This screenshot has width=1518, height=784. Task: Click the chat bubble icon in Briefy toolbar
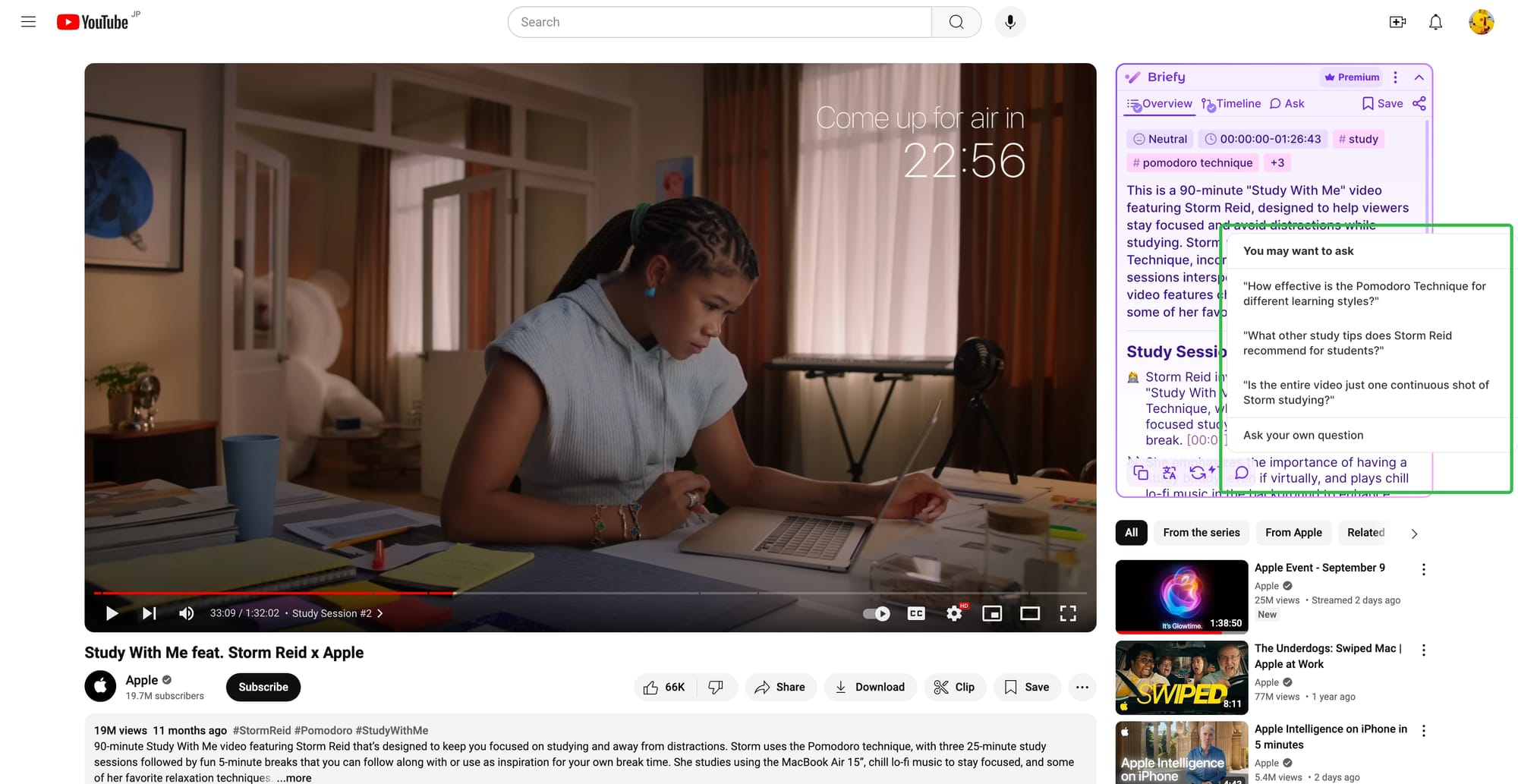pyautogui.click(x=1242, y=473)
